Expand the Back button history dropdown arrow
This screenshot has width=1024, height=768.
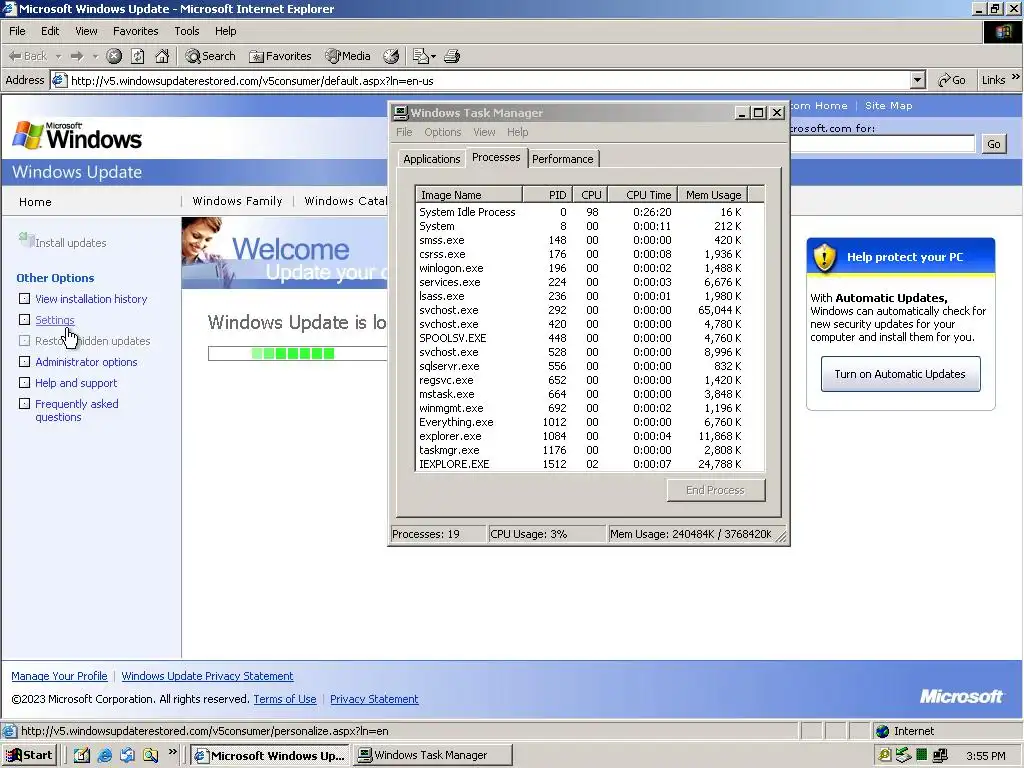[58, 56]
